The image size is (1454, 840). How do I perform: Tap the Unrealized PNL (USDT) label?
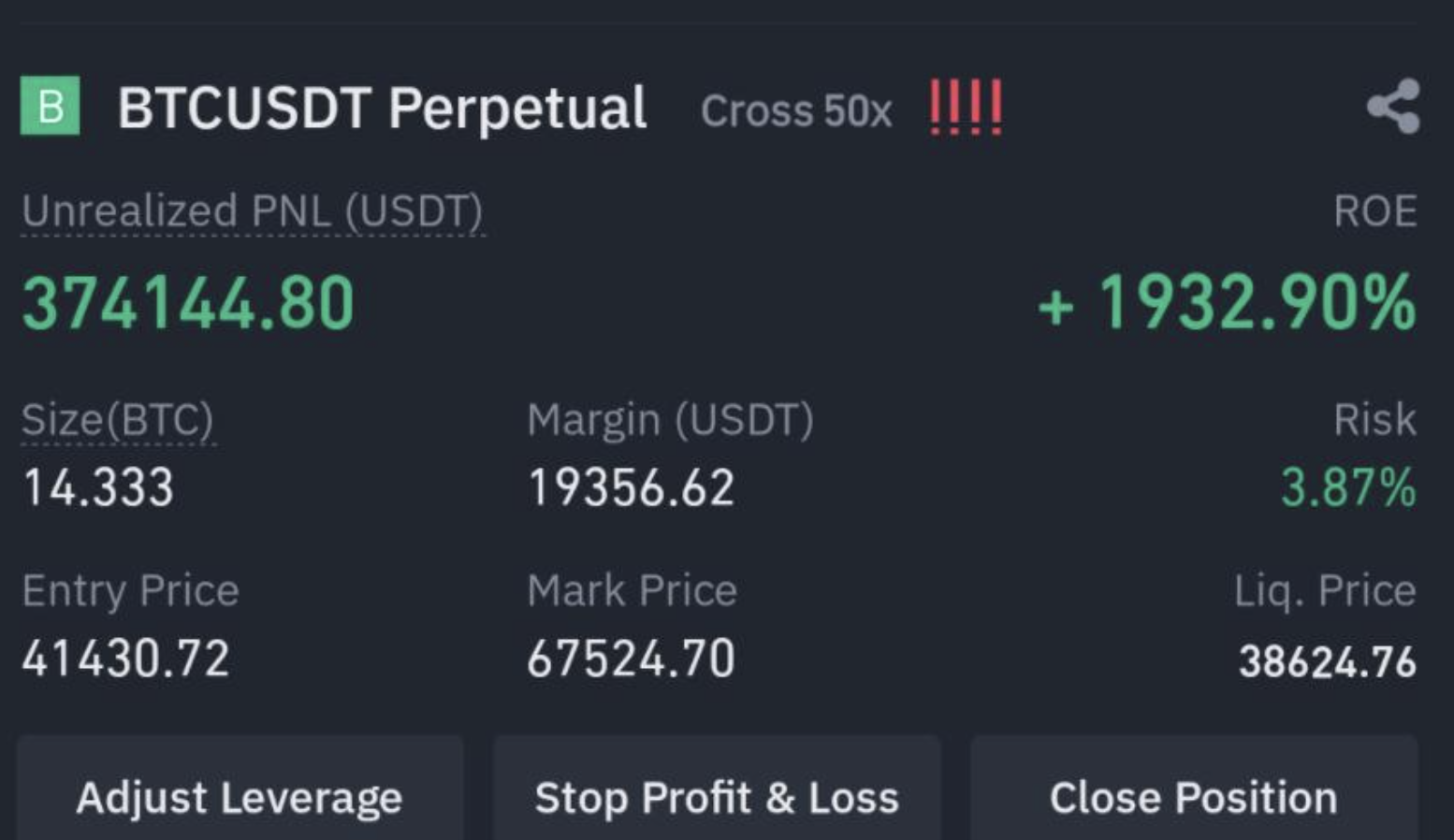point(253,211)
